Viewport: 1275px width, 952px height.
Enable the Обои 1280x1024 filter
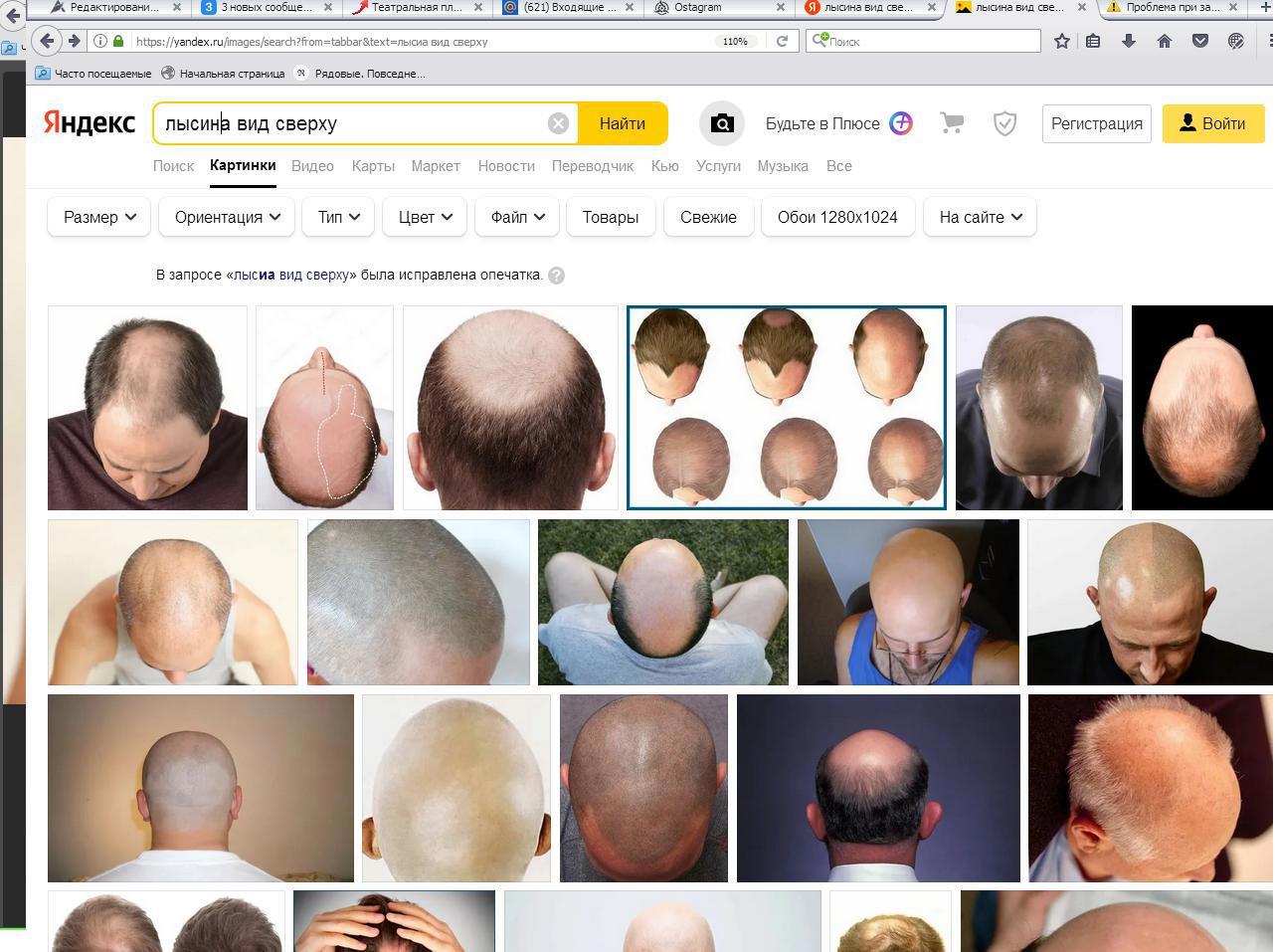(837, 217)
